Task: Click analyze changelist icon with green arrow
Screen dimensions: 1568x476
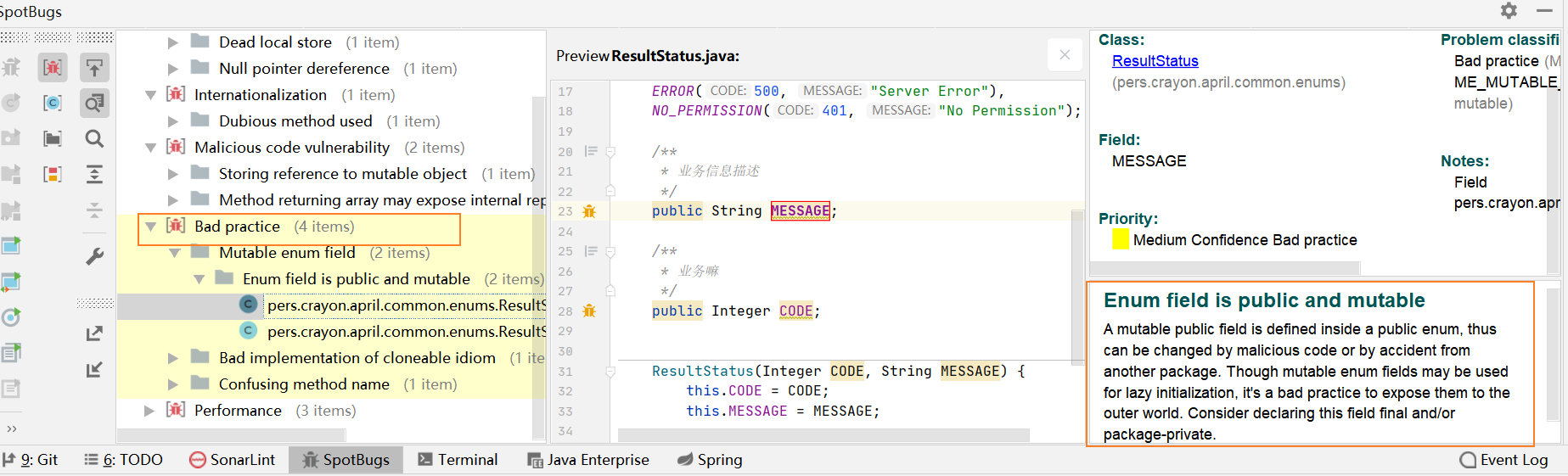Action: click(x=11, y=353)
